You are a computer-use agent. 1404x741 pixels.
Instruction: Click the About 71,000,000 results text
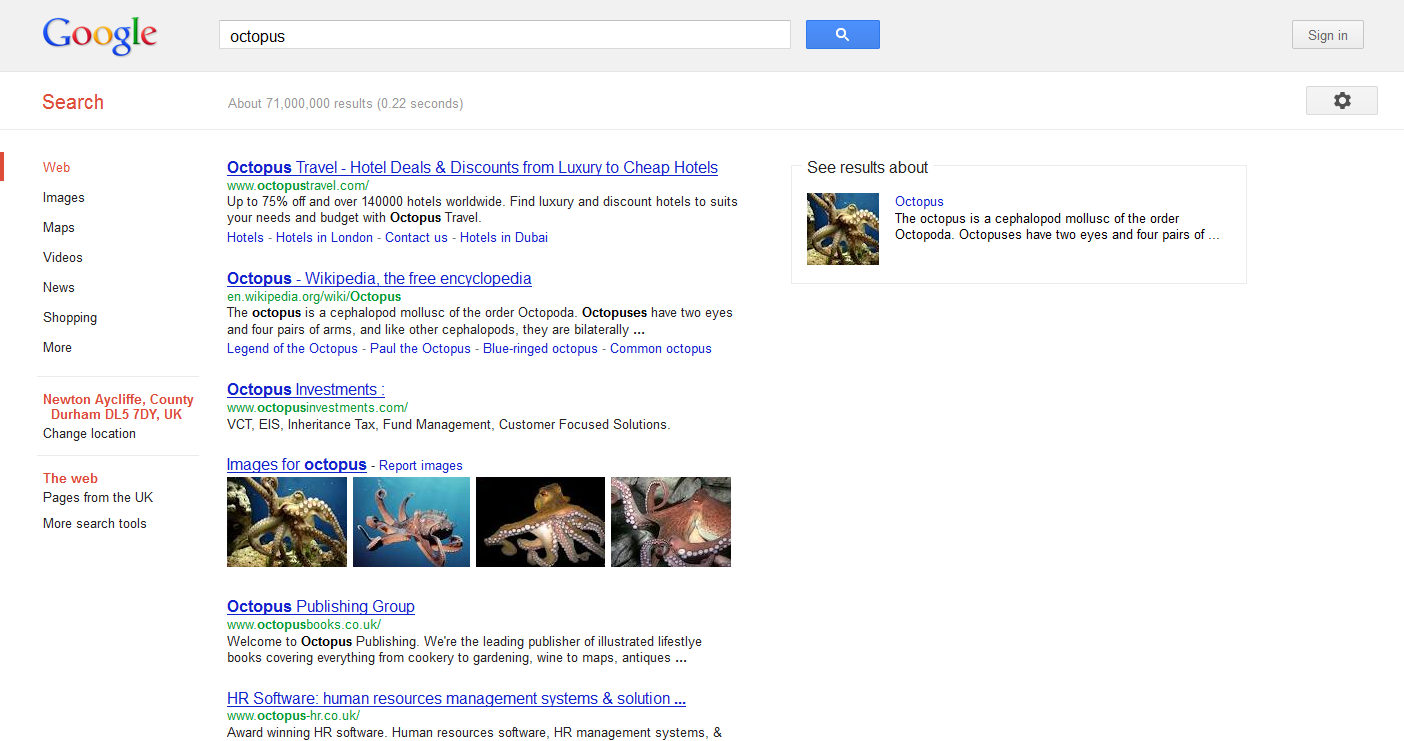coord(345,103)
